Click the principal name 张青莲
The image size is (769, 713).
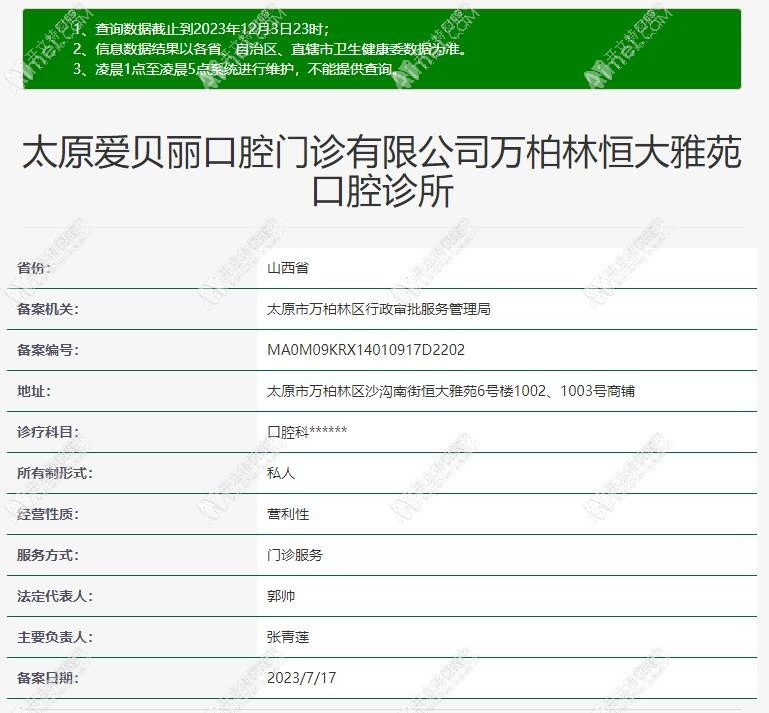click(288, 637)
